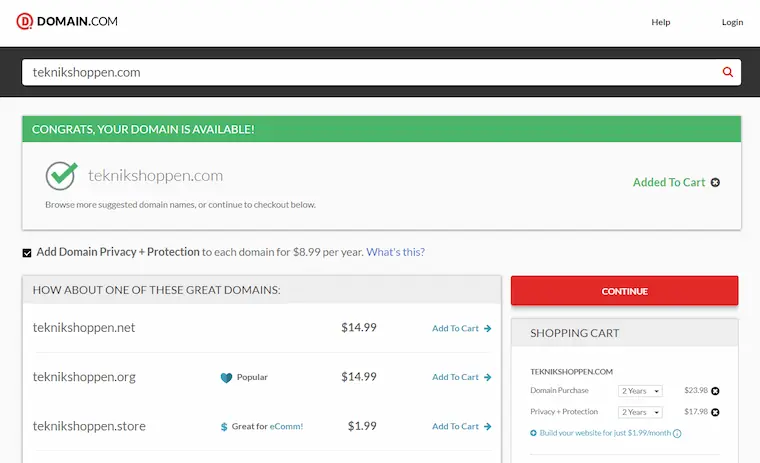Click the $23.98 Domain Purchase price

point(696,390)
